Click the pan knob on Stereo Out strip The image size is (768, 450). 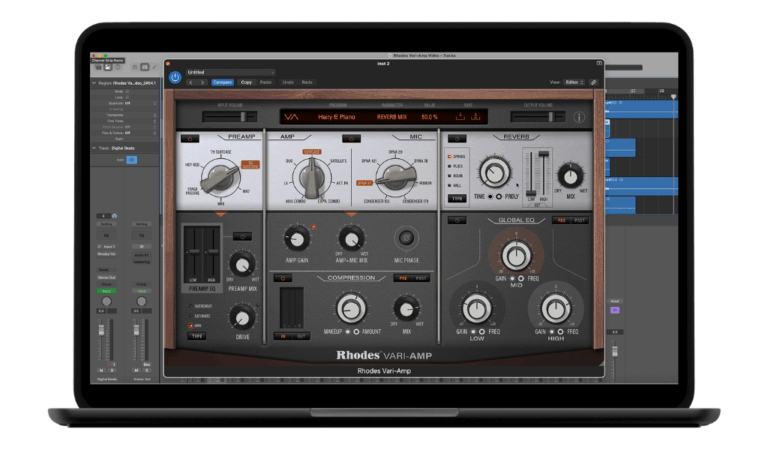coord(142,301)
